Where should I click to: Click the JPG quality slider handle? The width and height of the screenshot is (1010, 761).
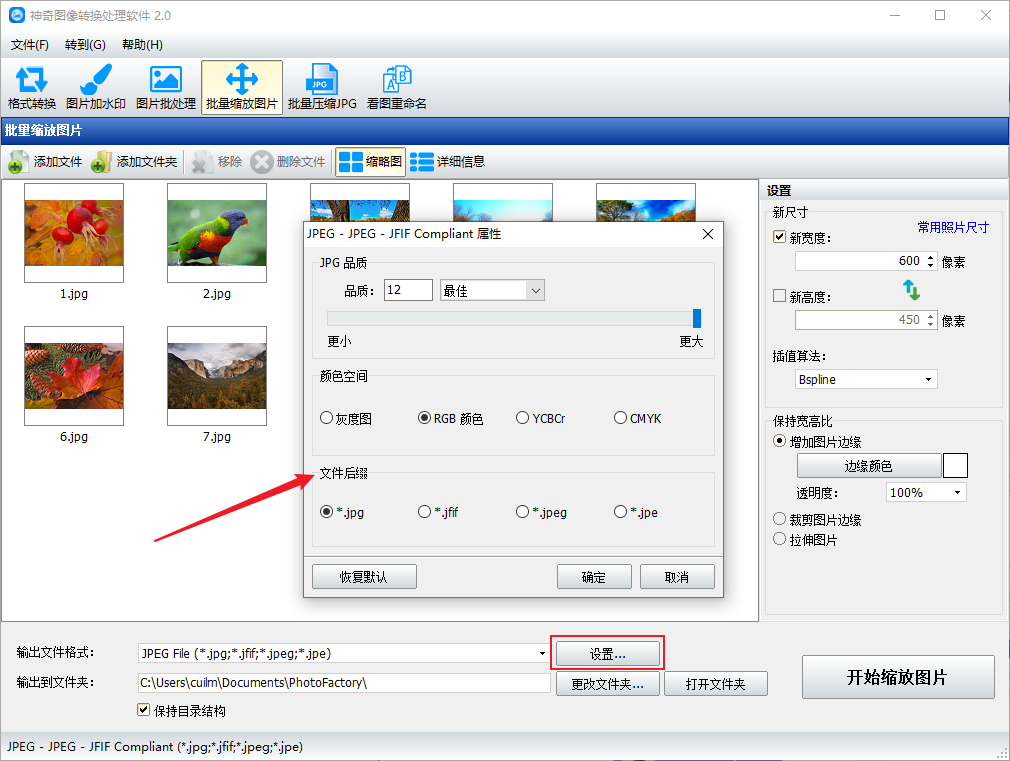click(x=697, y=318)
